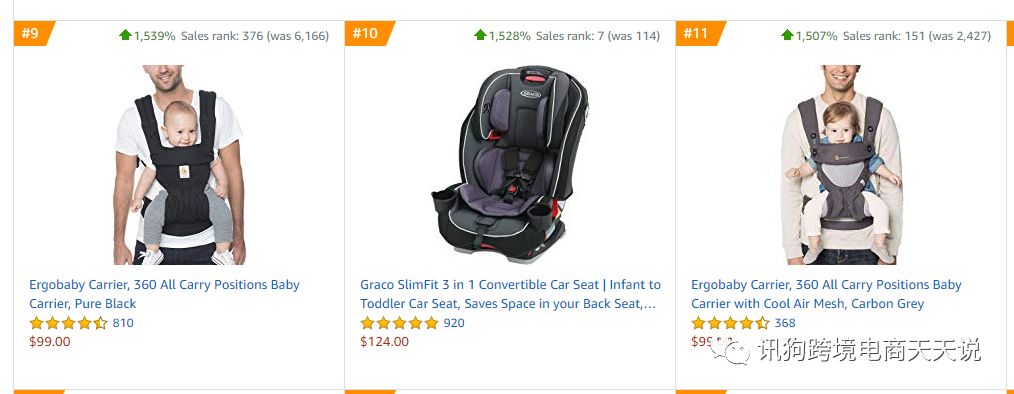Screen dimensions: 1014x394
Task: Click star rating of Pure Black carrier
Action: (x=69, y=323)
